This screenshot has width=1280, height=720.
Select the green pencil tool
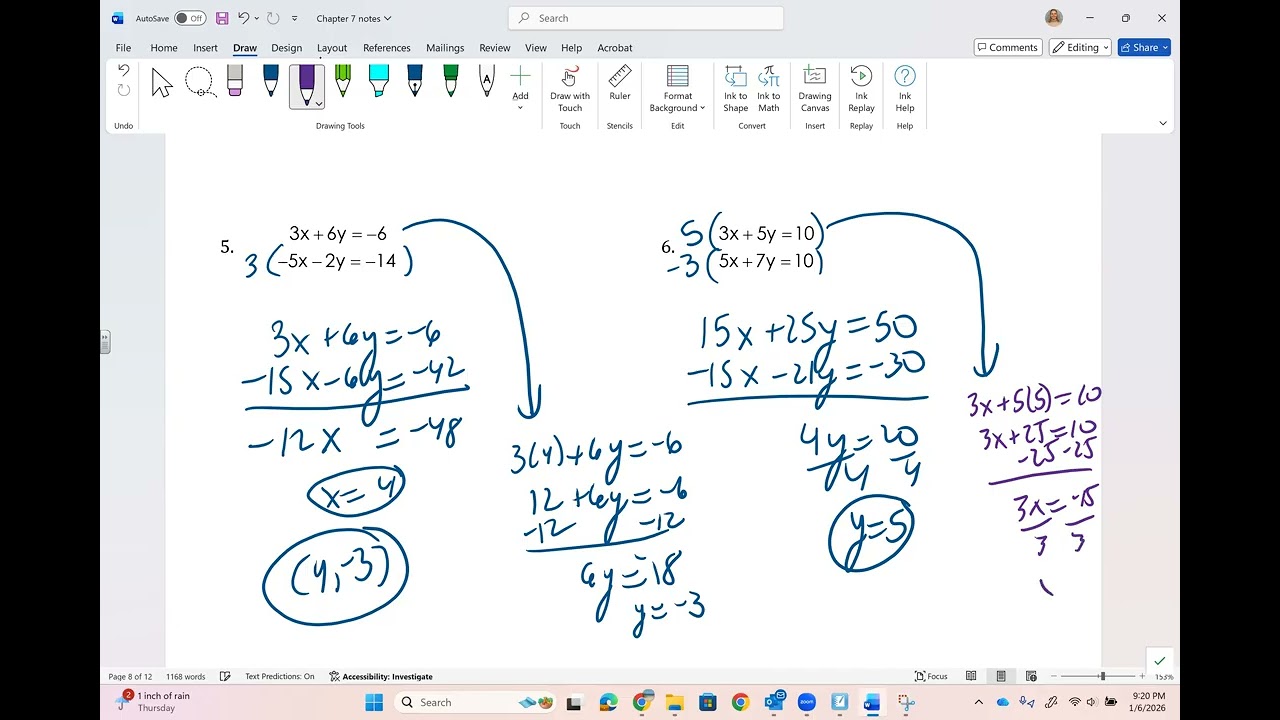pyautogui.click(x=343, y=81)
